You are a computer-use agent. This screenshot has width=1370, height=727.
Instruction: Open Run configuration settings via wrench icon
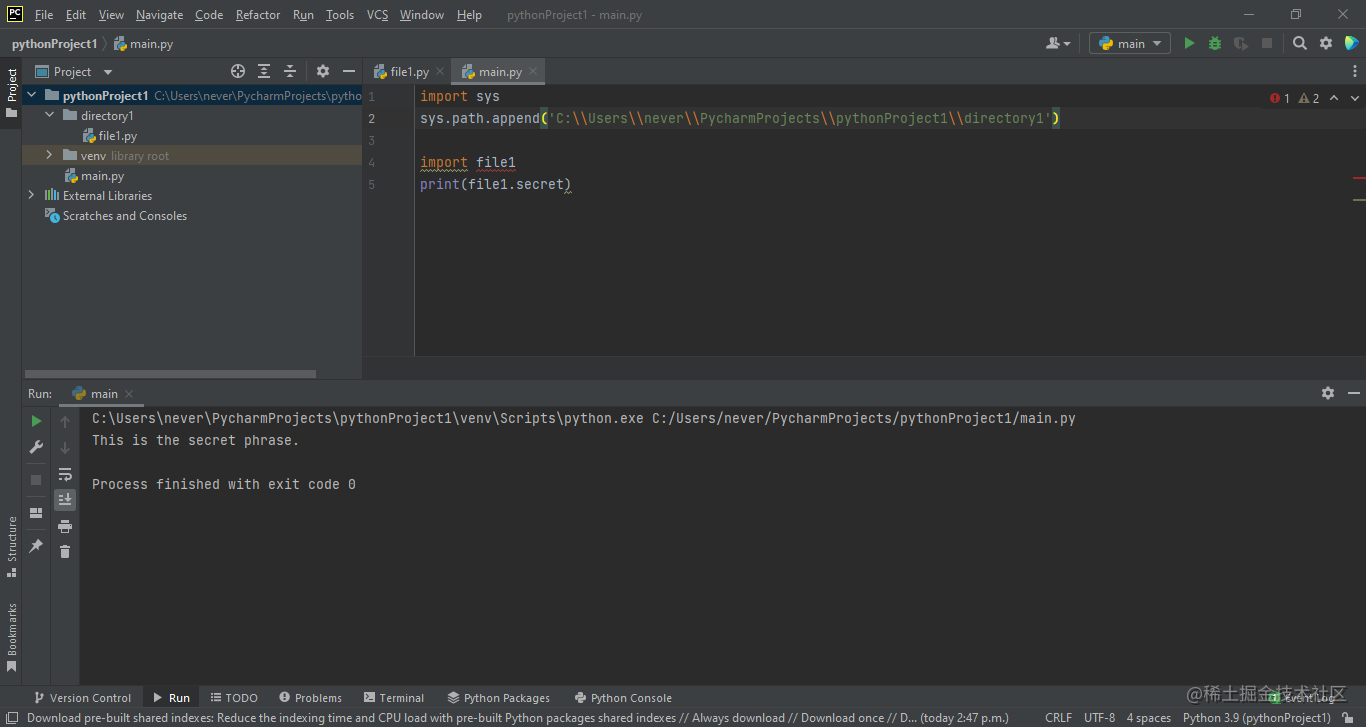coord(35,447)
